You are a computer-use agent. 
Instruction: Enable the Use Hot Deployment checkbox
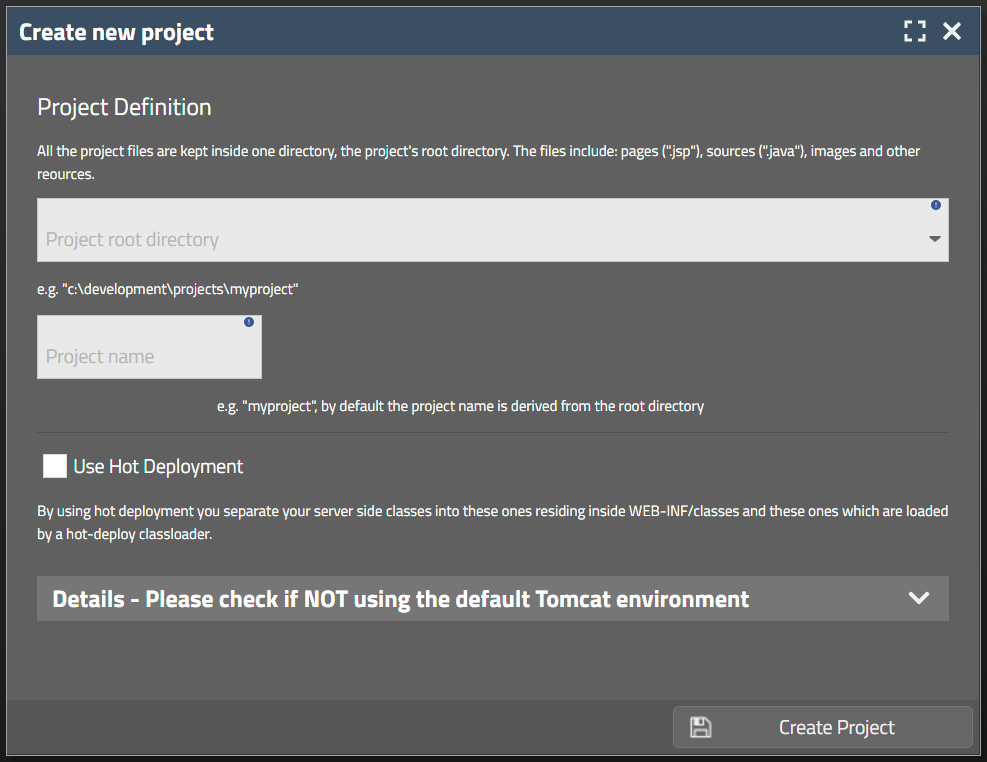55,466
